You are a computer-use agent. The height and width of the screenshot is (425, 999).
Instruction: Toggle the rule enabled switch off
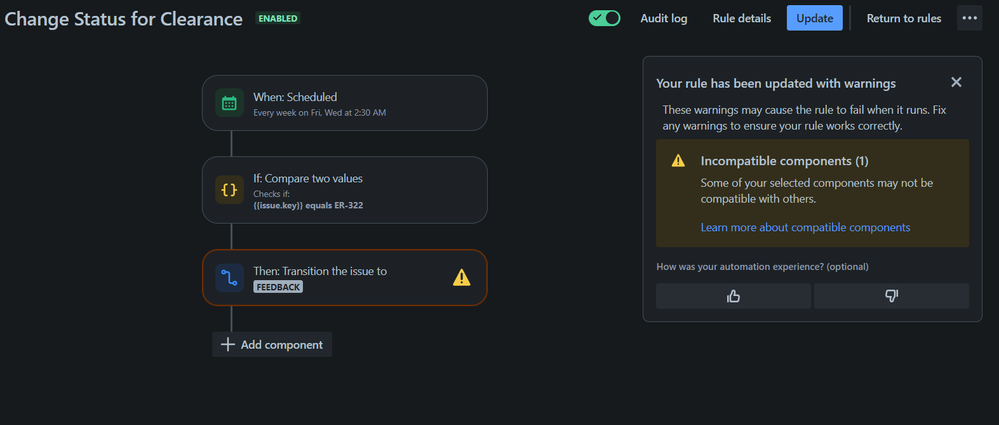605,18
